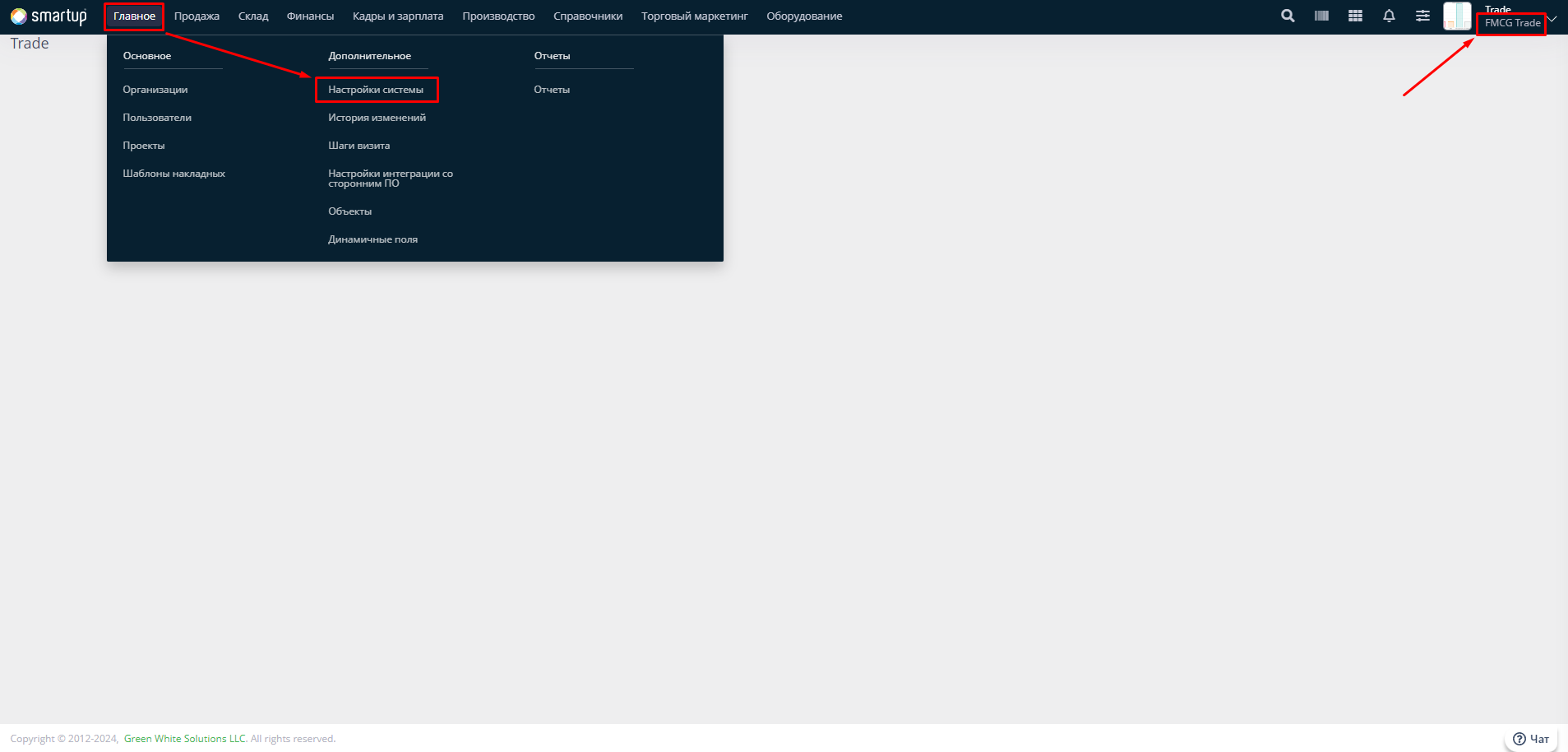Open the Производство menu
Viewport: 1568px width, 752px height.
click(x=498, y=16)
